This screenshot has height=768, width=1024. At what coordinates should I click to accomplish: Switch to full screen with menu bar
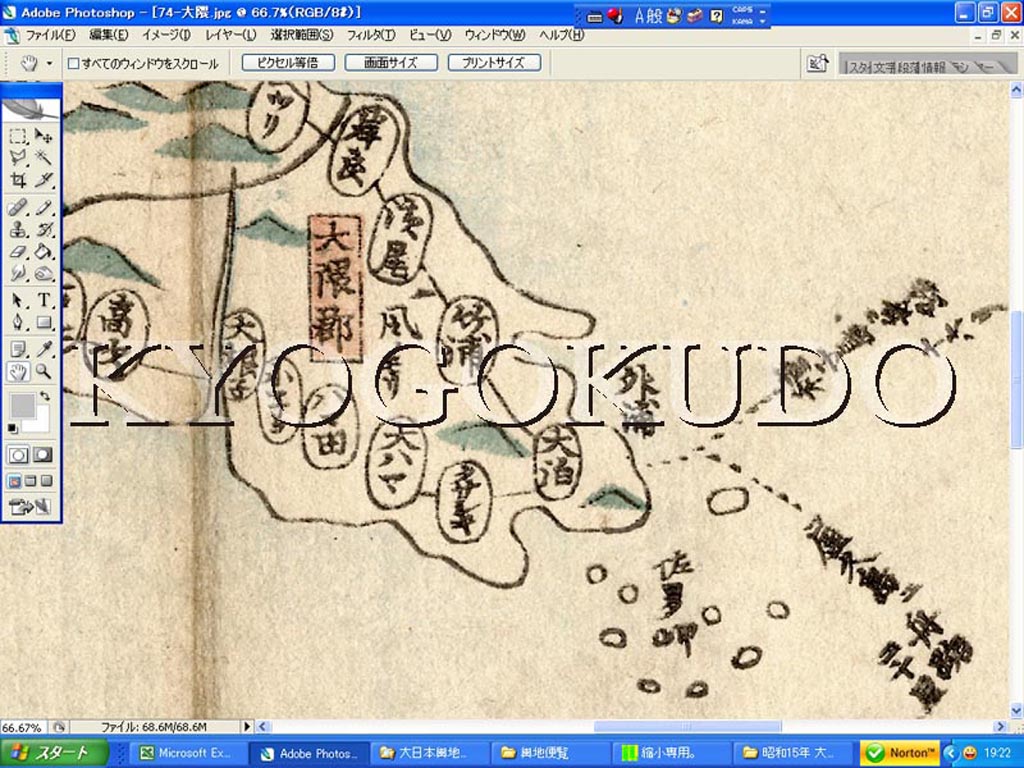pyautogui.click(x=30, y=481)
